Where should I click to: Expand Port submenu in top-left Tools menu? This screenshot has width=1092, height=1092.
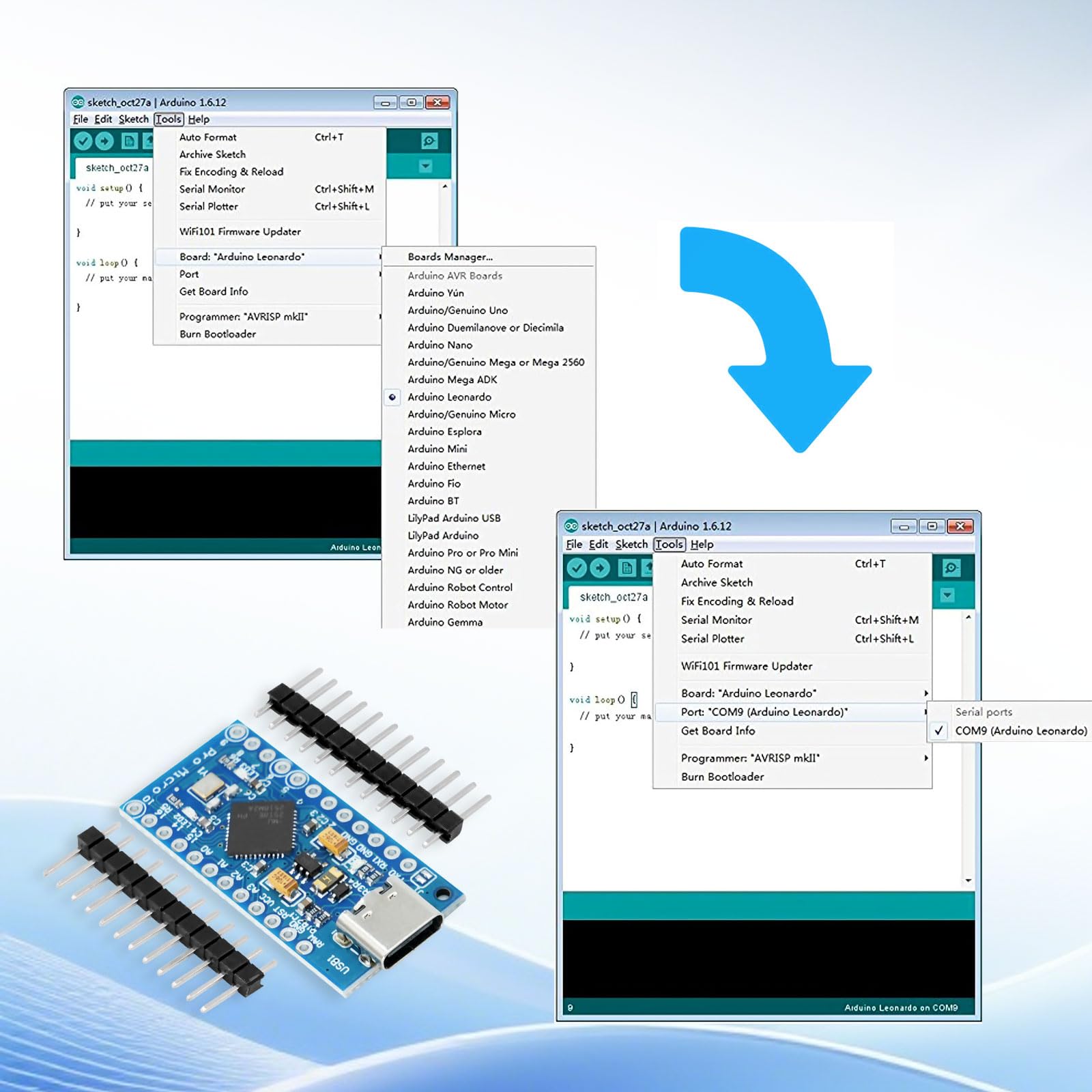[x=268, y=274]
